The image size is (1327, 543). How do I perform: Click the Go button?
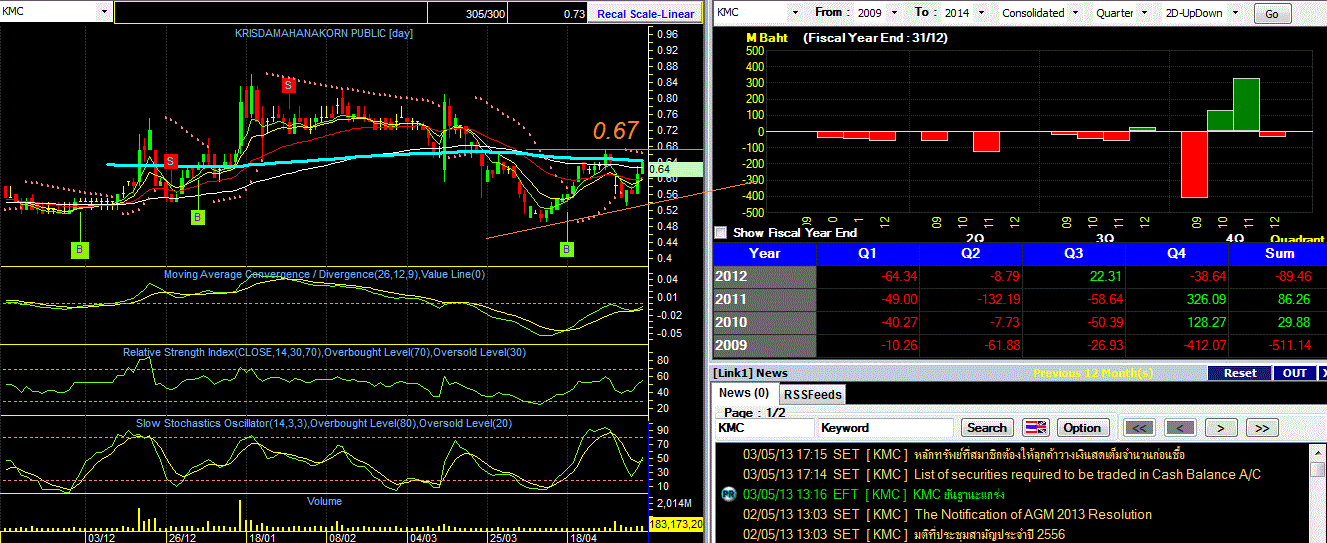pyautogui.click(x=1272, y=14)
